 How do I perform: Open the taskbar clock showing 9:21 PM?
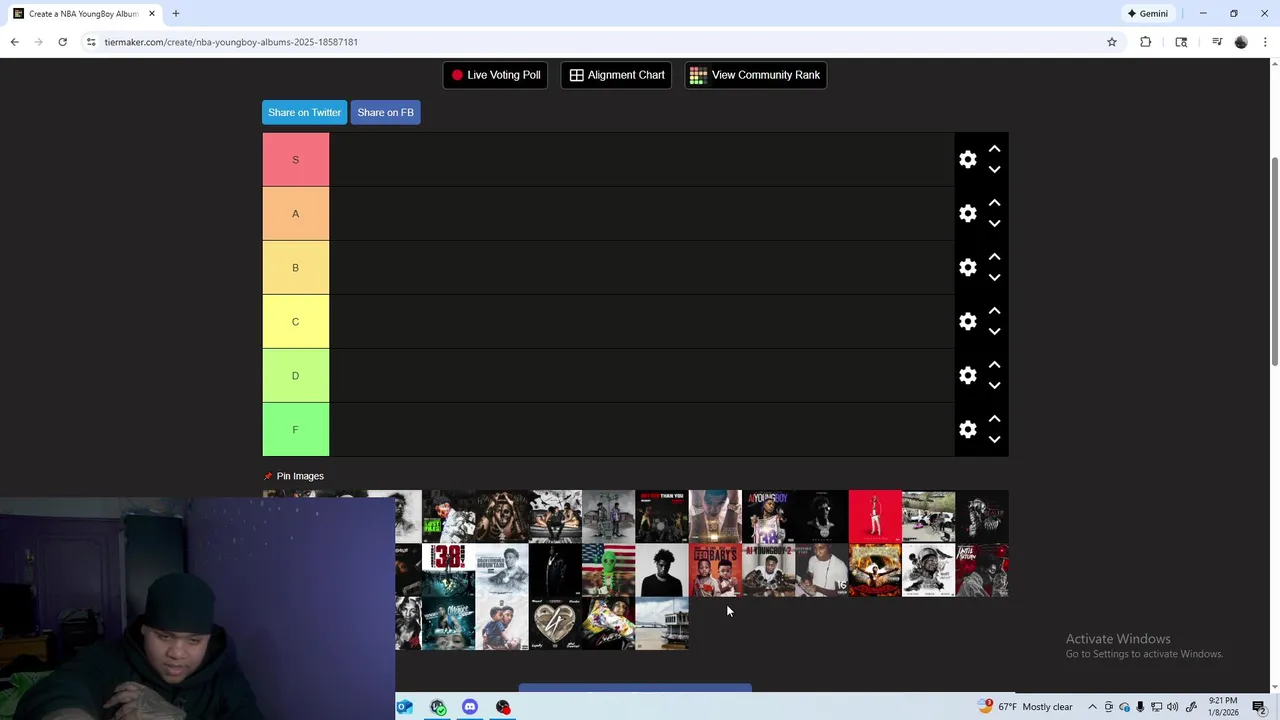tap(1222, 707)
